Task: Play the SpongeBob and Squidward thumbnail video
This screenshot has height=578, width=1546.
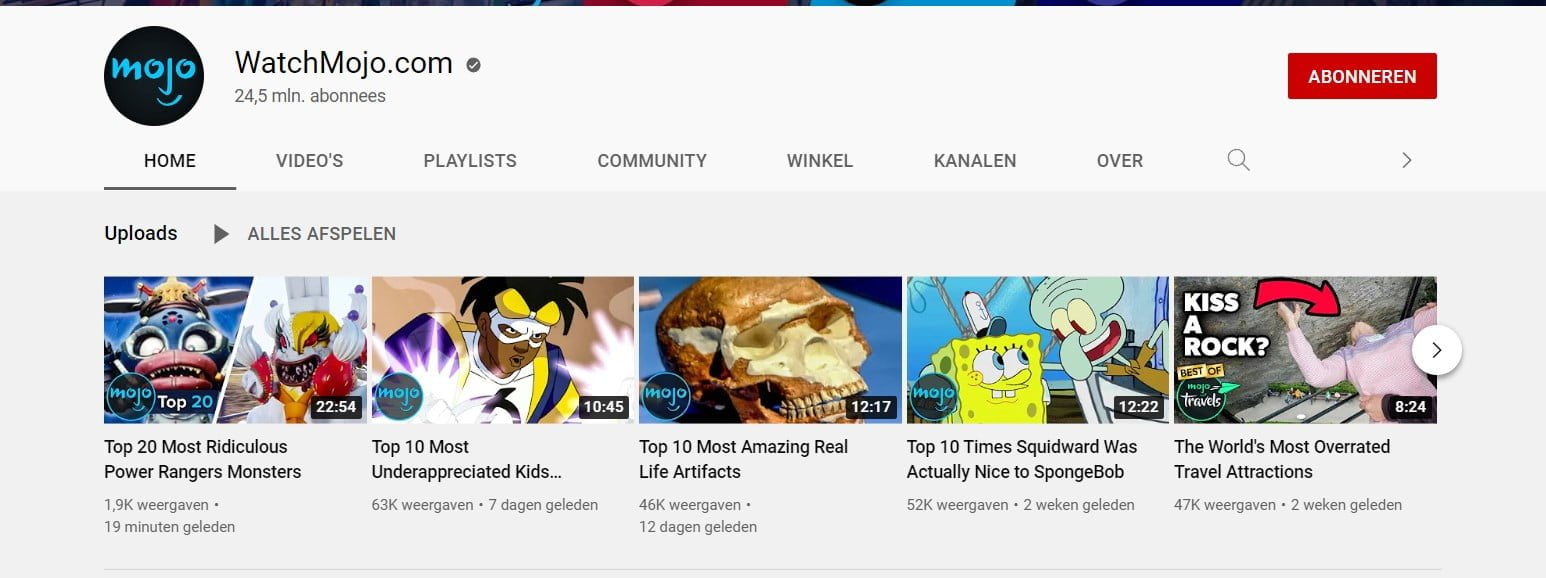Action: (x=1037, y=350)
